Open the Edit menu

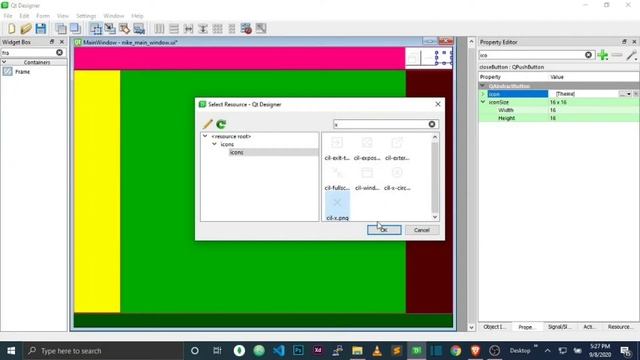point(24,16)
